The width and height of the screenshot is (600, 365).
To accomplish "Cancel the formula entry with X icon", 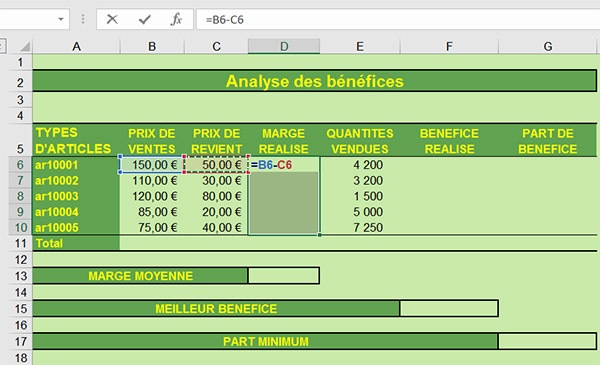I will coord(112,19).
